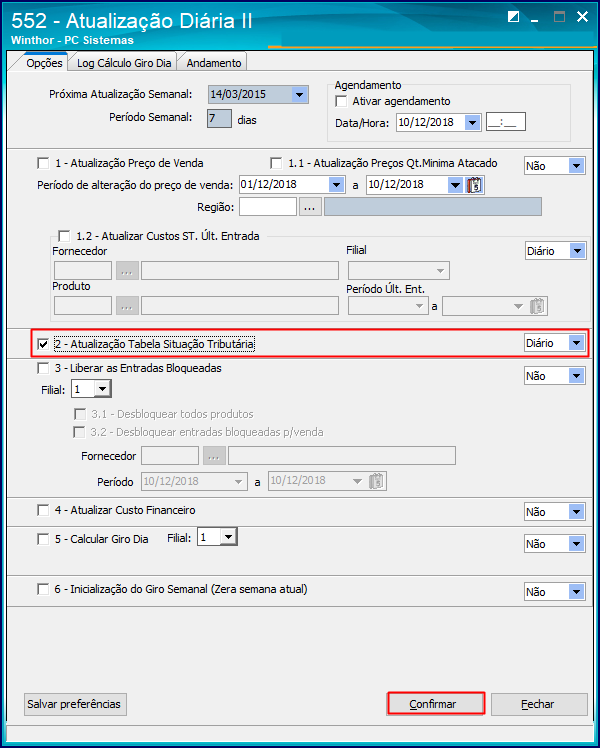The height and width of the screenshot is (748, 600).
Task: Enable 4 - Atualizar Custo Financeiro
Action: pos(43,510)
